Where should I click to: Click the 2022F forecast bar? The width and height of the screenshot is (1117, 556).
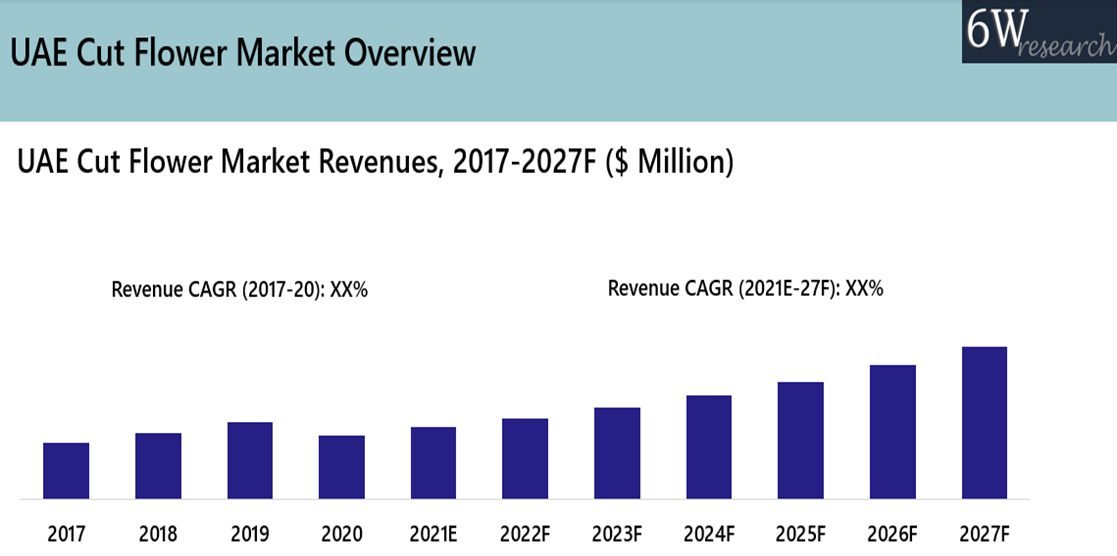click(x=525, y=458)
